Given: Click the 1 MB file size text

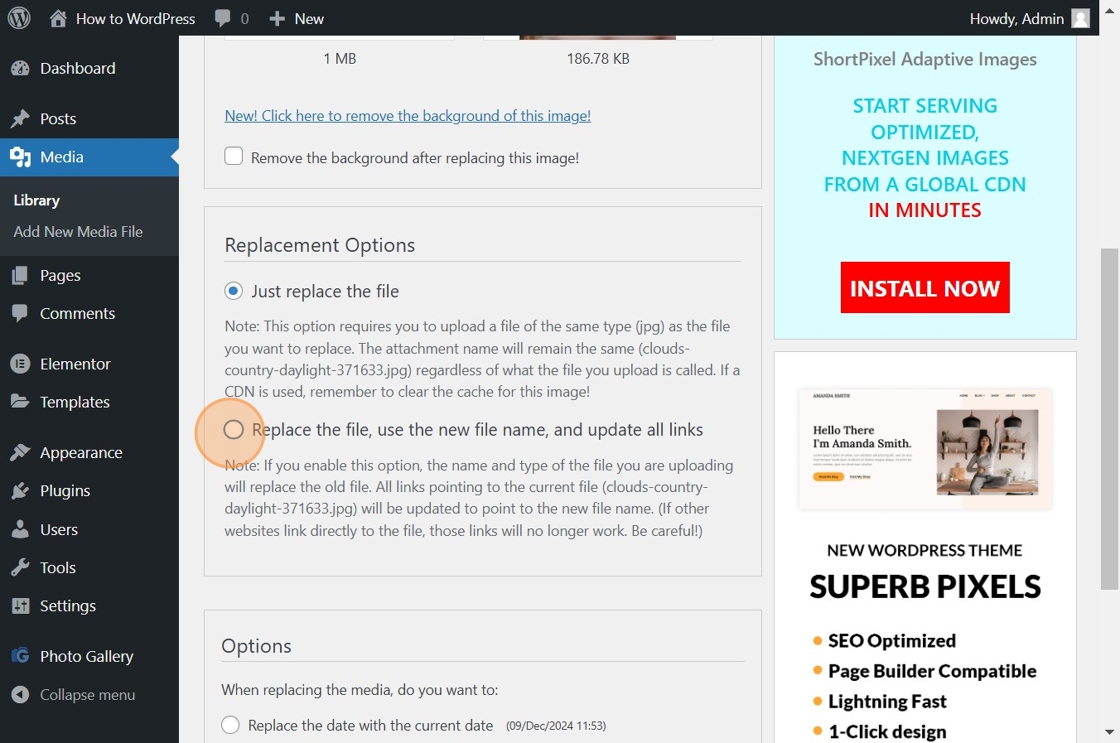Looking at the screenshot, I should [x=339, y=59].
